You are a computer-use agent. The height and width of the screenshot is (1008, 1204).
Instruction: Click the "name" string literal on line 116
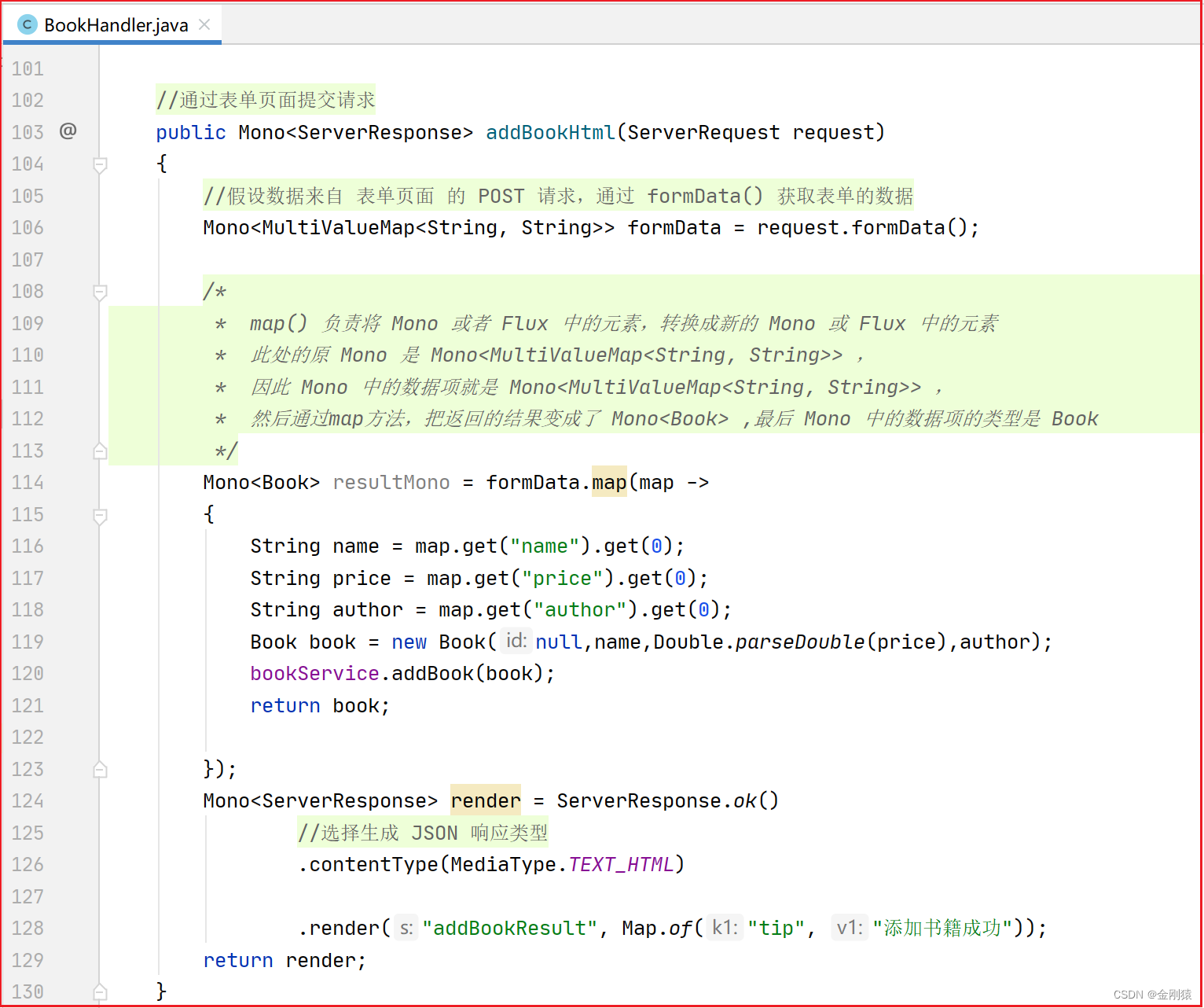click(545, 546)
